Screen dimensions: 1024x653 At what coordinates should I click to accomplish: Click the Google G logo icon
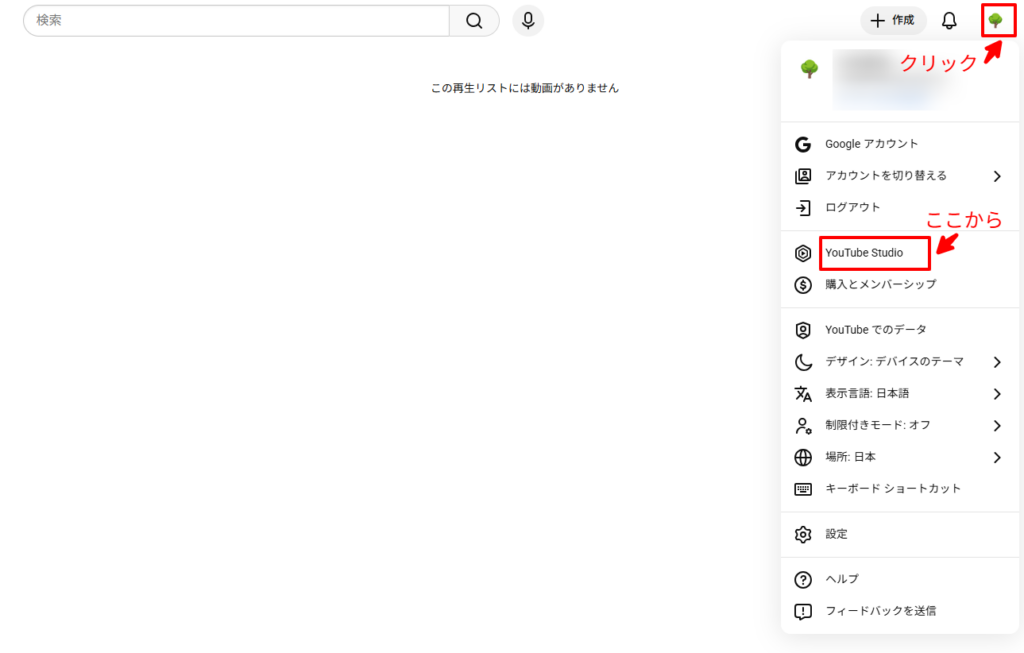803,144
